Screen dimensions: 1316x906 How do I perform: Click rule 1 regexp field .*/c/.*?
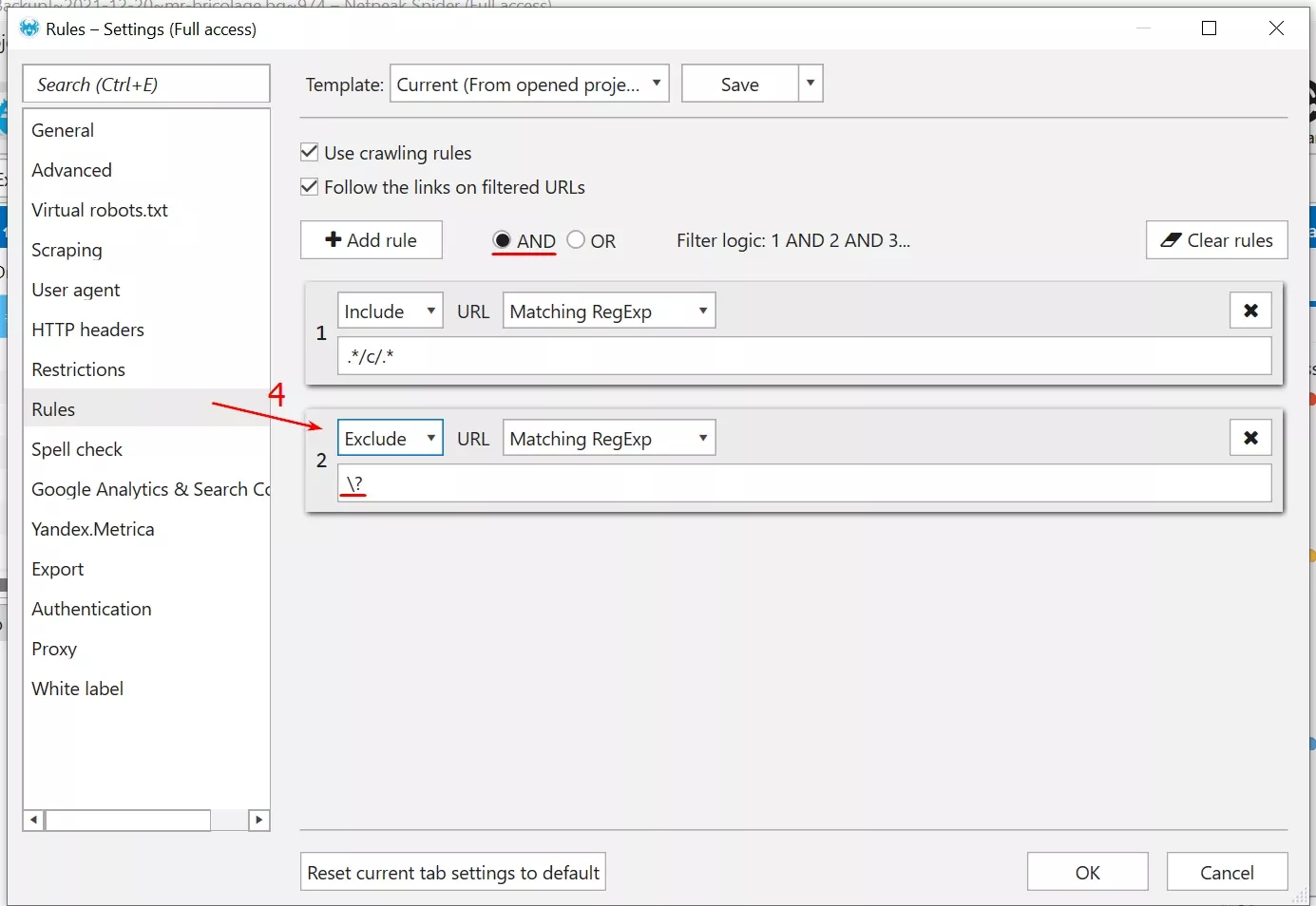tap(805, 356)
